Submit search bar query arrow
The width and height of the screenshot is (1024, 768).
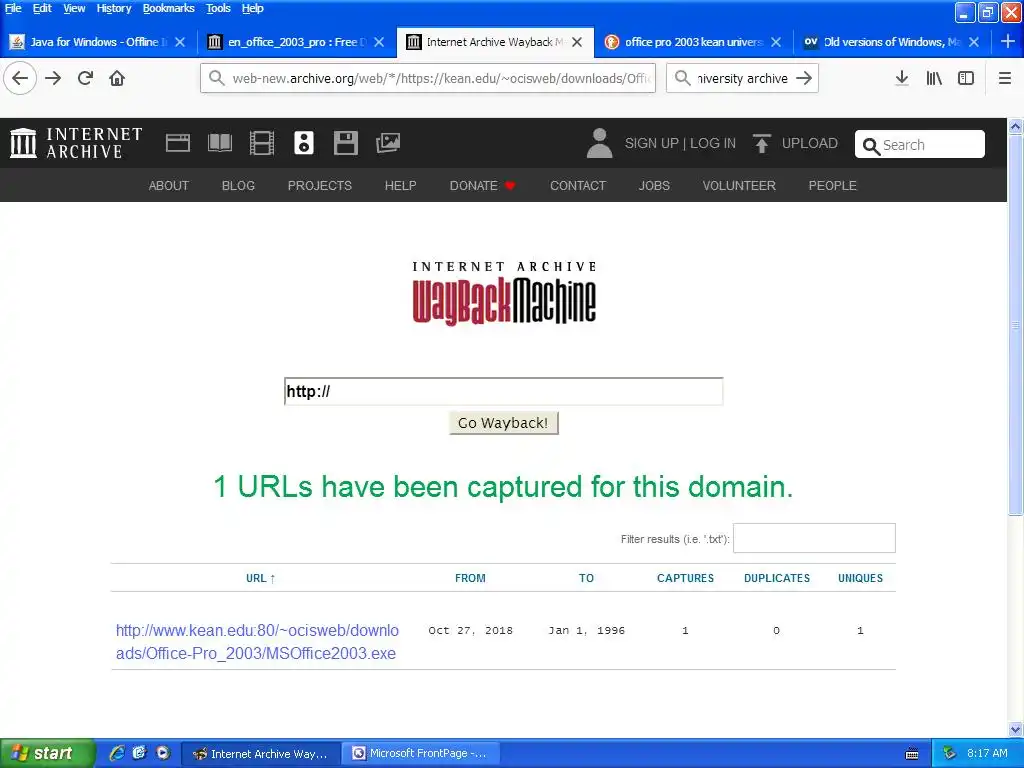tap(804, 78)
